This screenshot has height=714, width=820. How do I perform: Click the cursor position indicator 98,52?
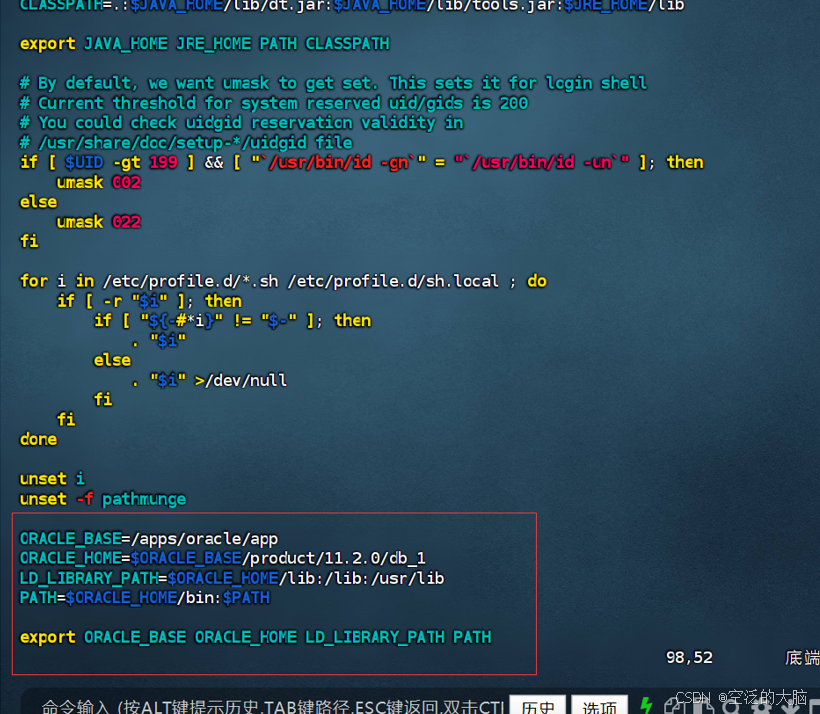[x=689, y=657]
